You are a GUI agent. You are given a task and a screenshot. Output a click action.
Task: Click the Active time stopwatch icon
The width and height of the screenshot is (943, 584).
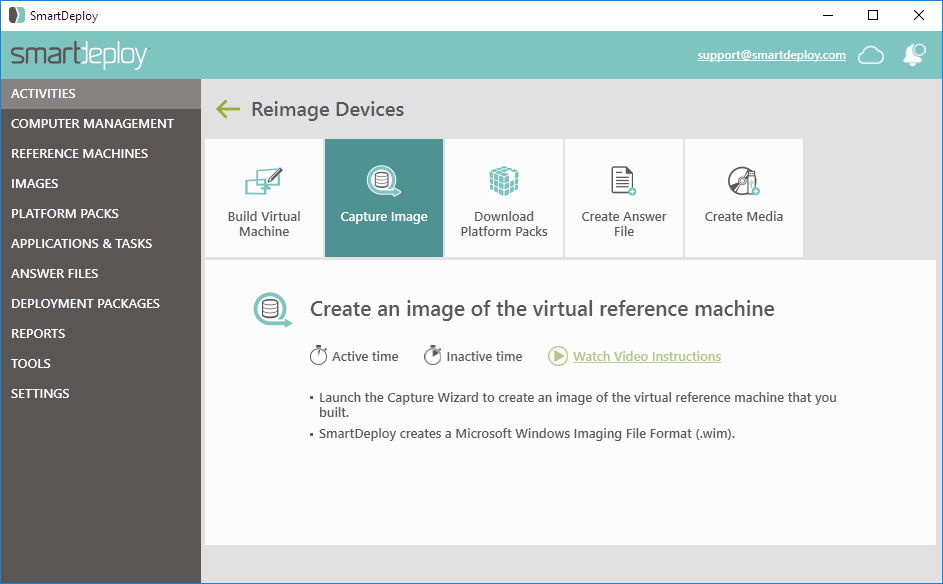click(x=318, y=355)
